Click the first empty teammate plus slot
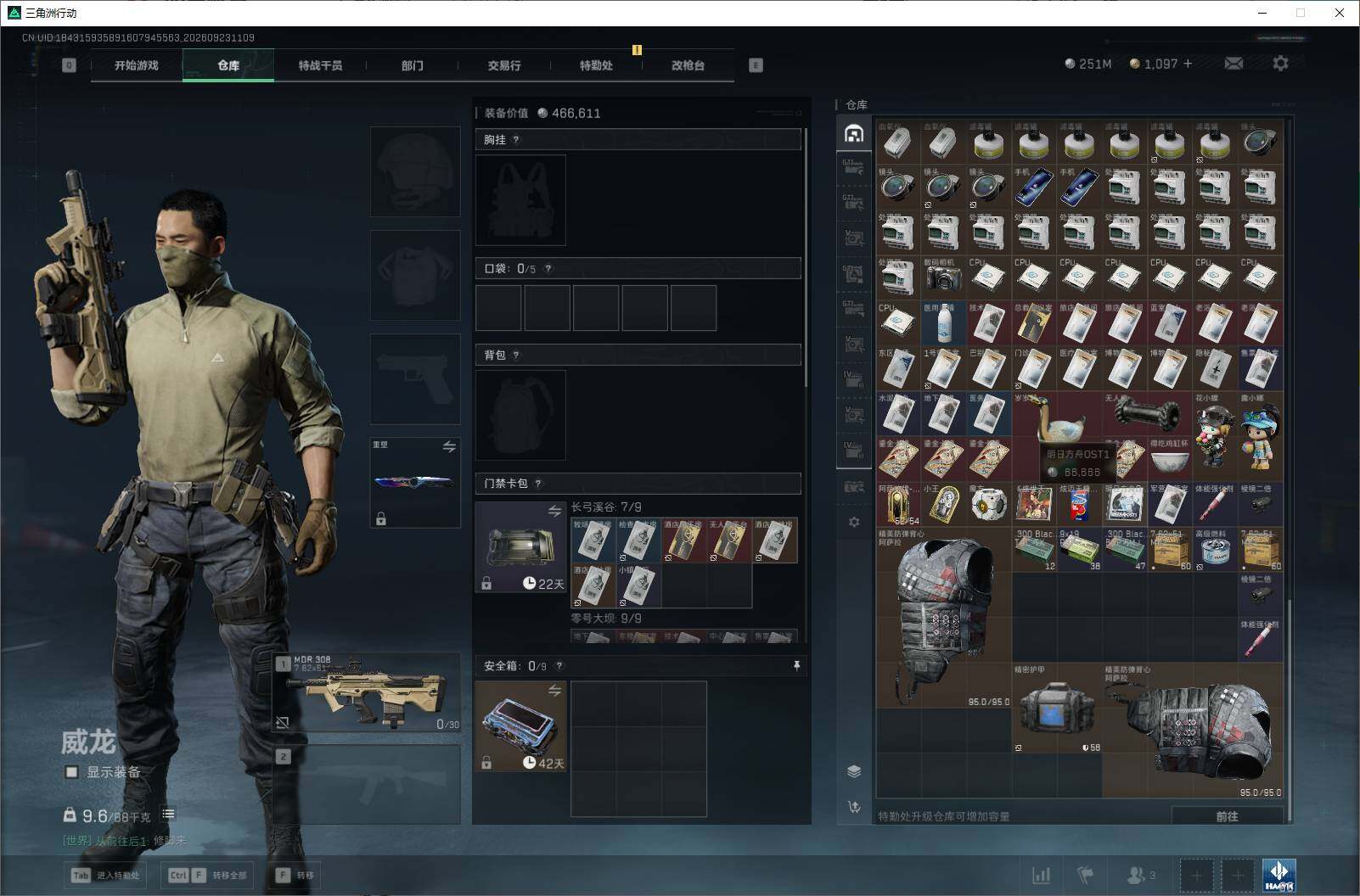The width and height of the screenshot is (1360, 896). pyautogui.click(x=1196, y=875)
